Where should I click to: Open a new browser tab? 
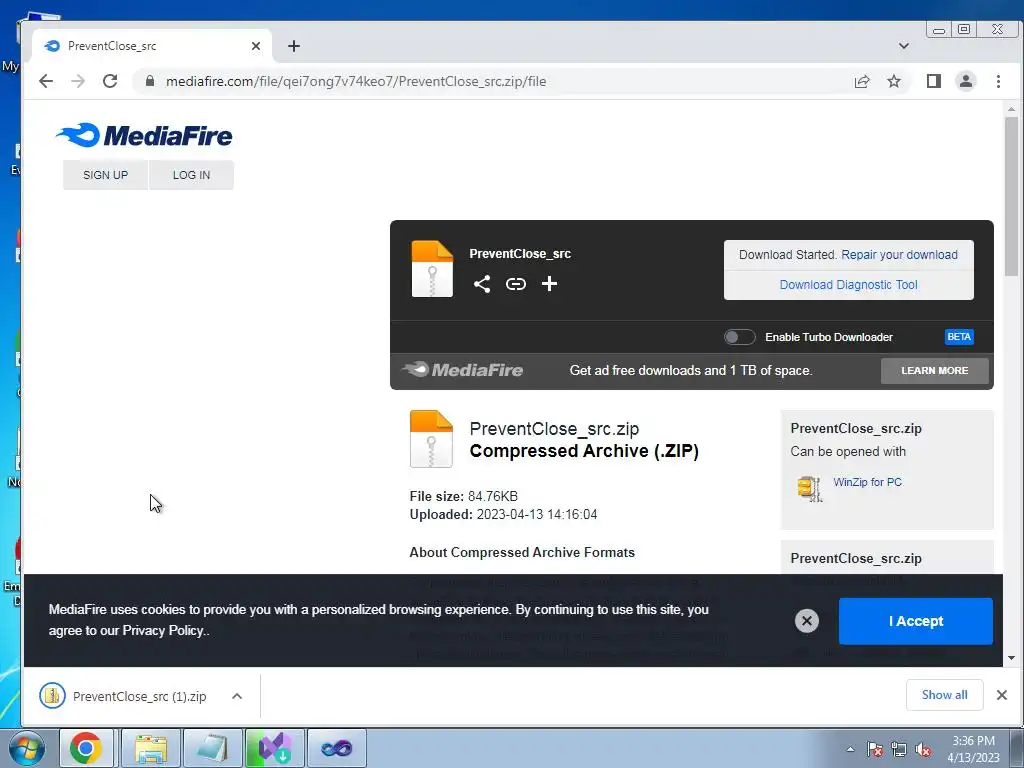point(294,46)
